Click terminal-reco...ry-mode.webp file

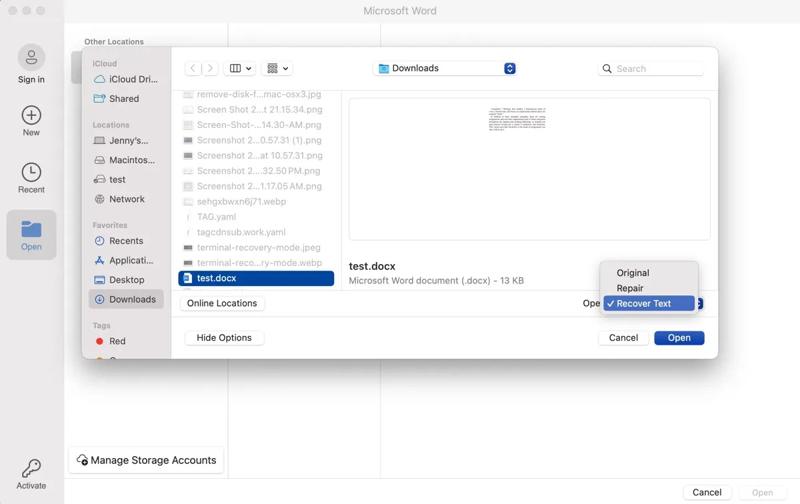coord(256,263)
